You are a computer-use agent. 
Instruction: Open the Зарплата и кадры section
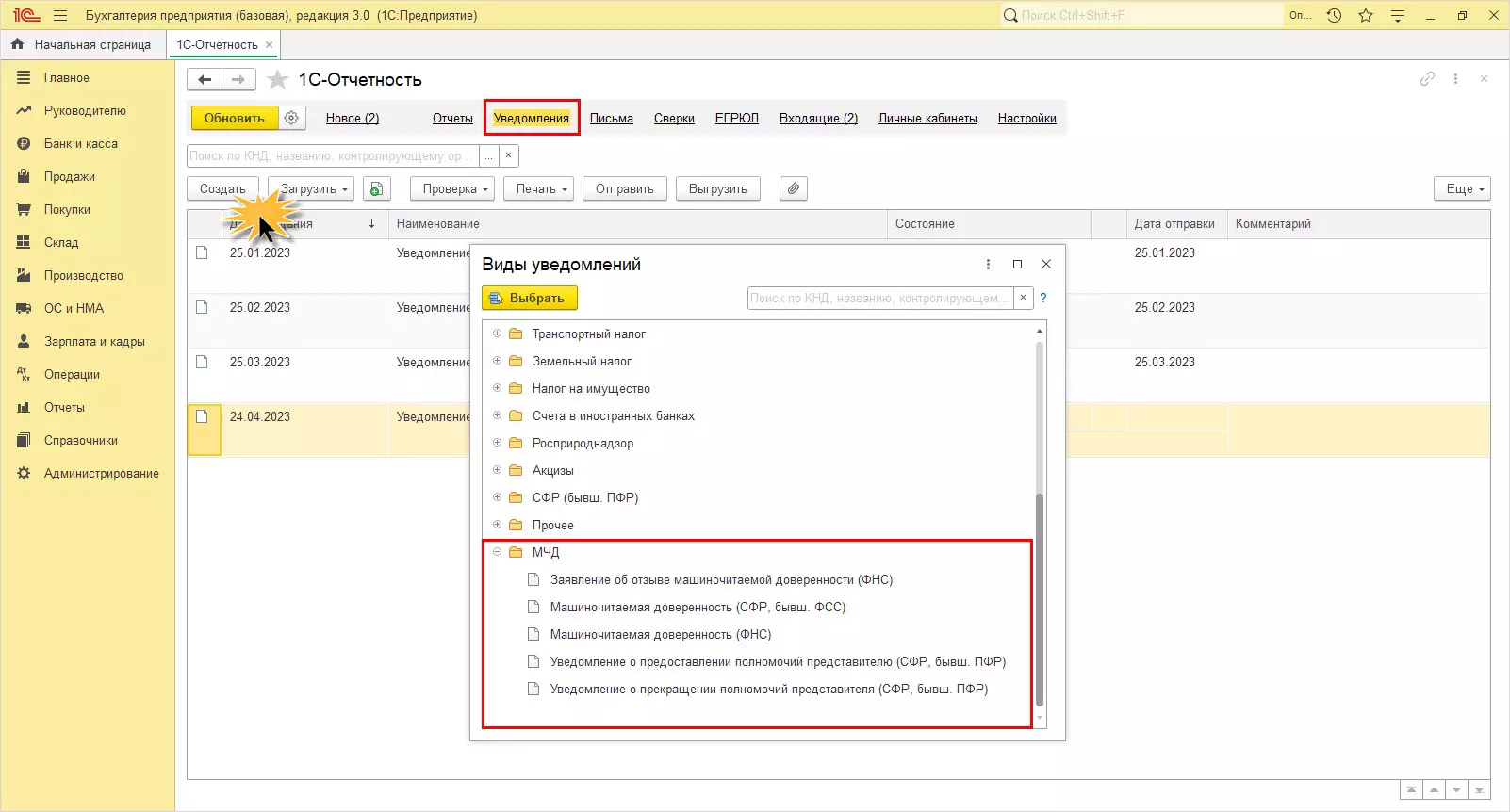click(x=94, y=342)
